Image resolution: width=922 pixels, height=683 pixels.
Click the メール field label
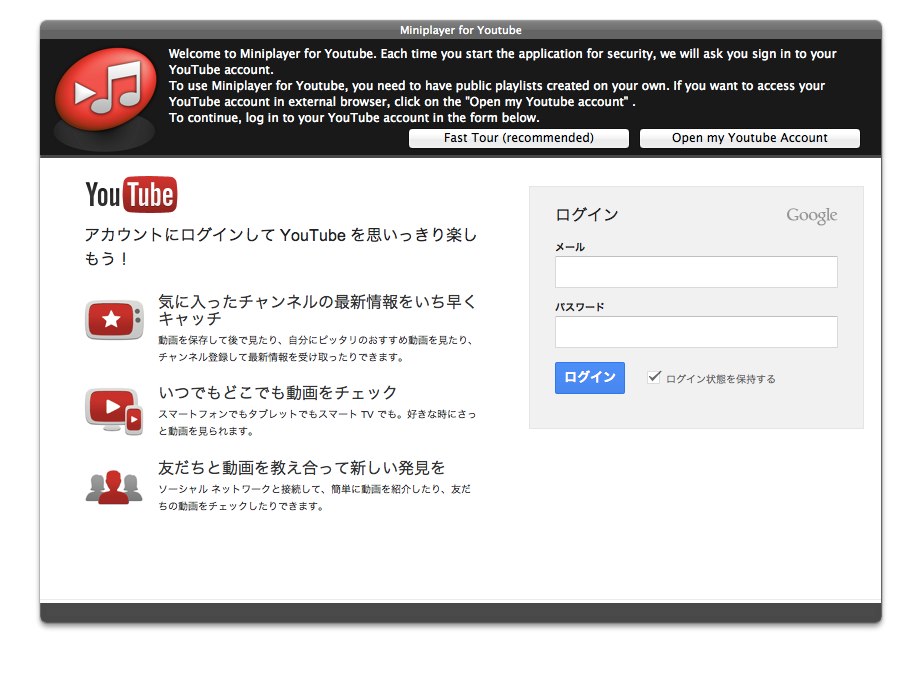tap(570, 247)
